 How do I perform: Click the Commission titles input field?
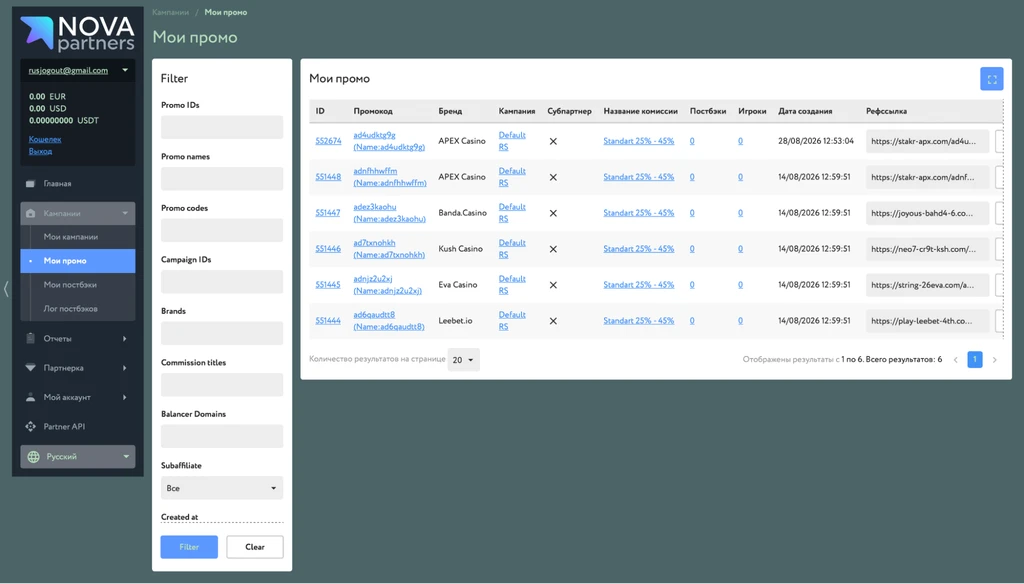pyautogui.click(x=222, y=385)
